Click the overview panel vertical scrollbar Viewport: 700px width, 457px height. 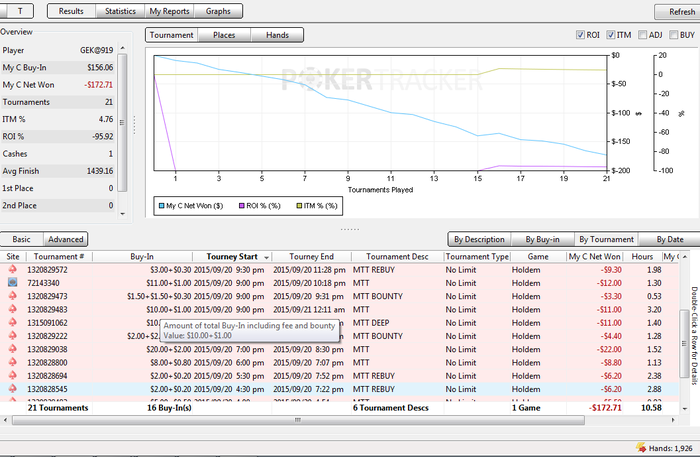(x=122, y=122)
